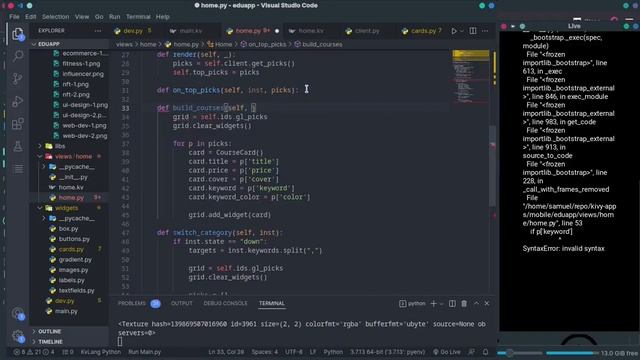Open editor More Actions menu

pos(485,31)
